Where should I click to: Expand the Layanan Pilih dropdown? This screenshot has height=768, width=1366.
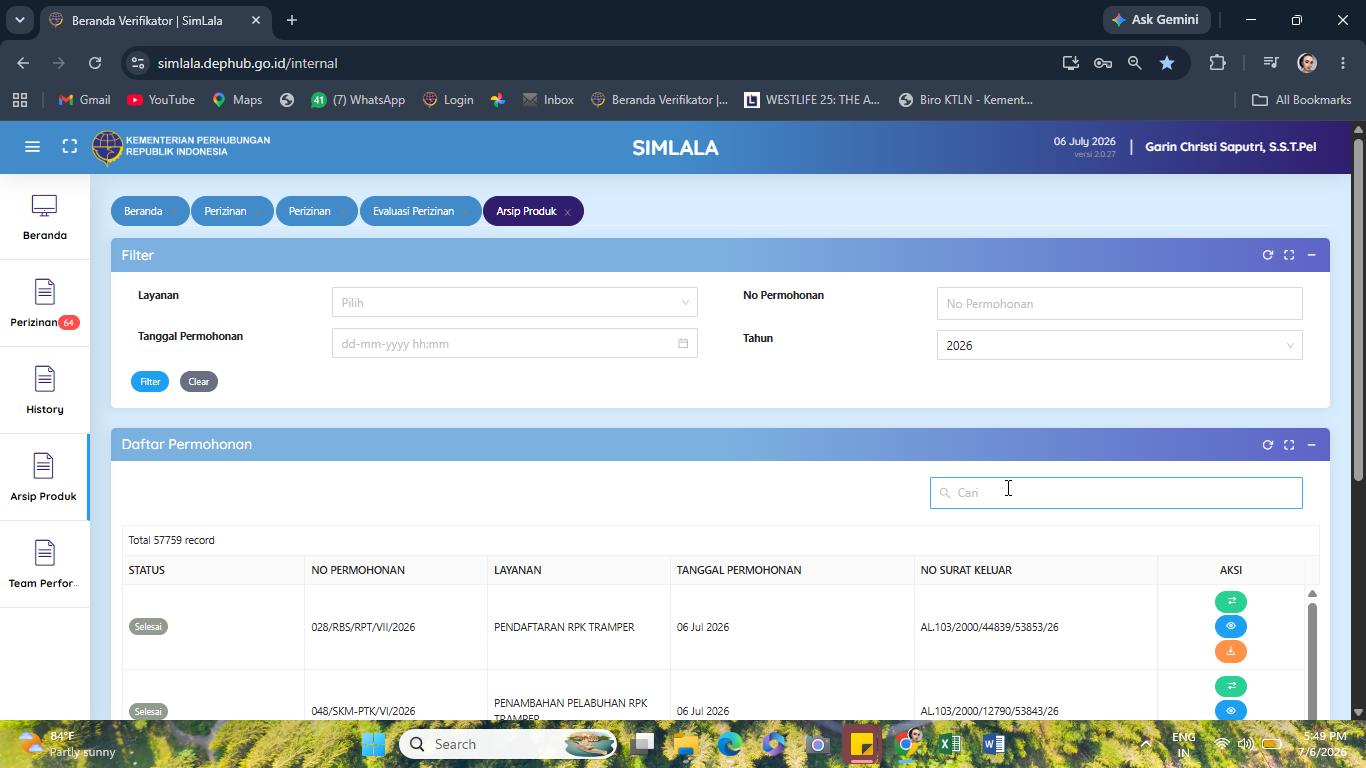click(x=514, y=302)
